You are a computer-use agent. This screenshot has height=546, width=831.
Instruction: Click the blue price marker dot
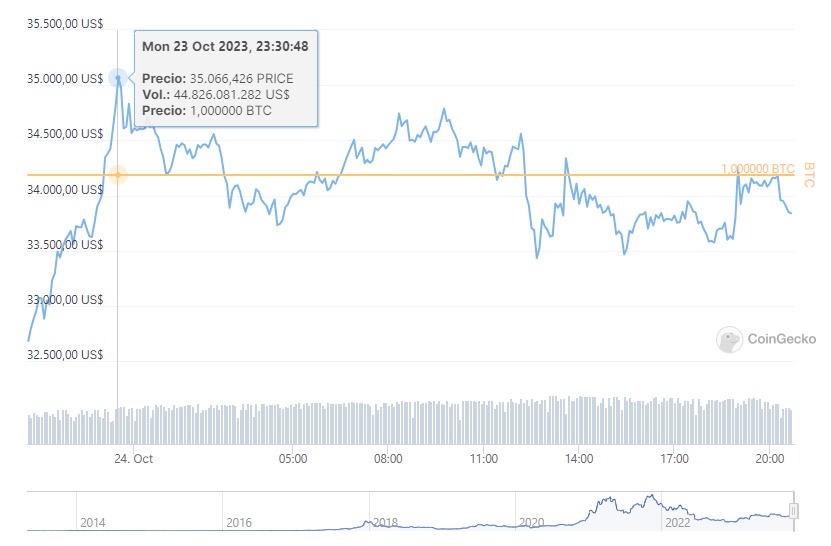coord(118,78)
